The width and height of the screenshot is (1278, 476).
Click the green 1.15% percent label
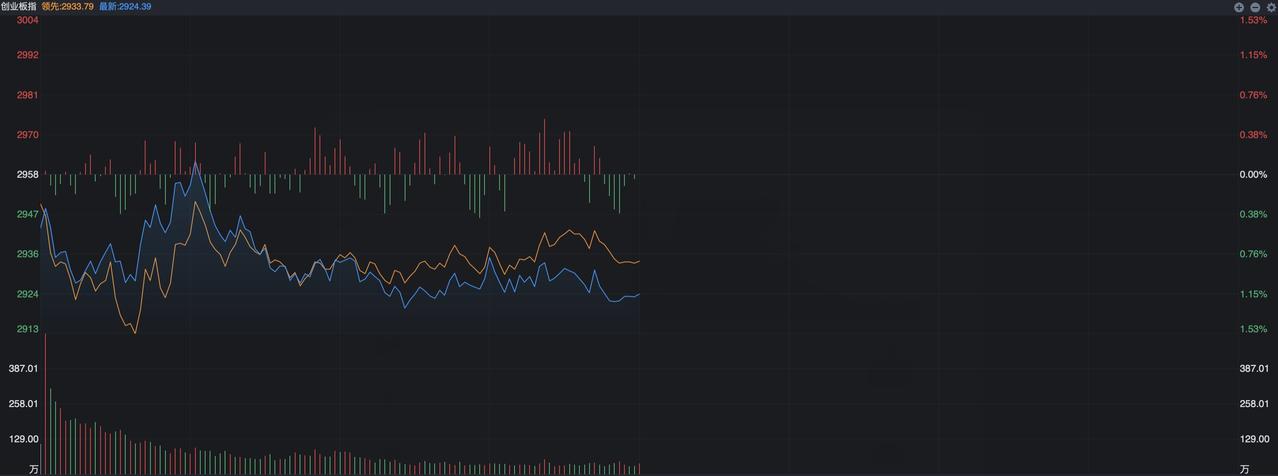click(1253, 294)
